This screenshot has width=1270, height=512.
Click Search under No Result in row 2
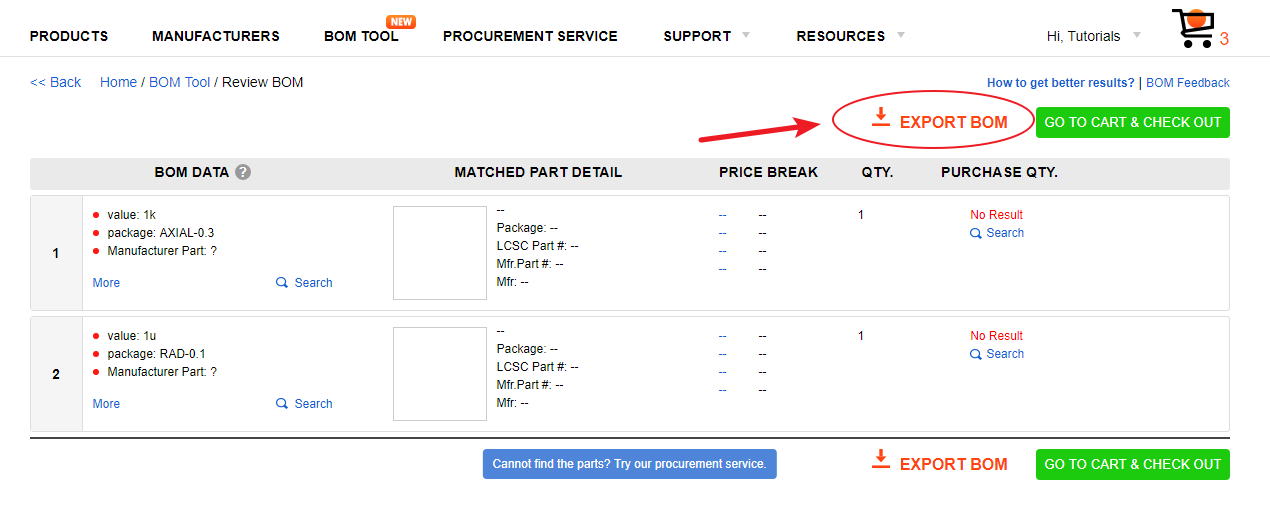tap(997, 354)
